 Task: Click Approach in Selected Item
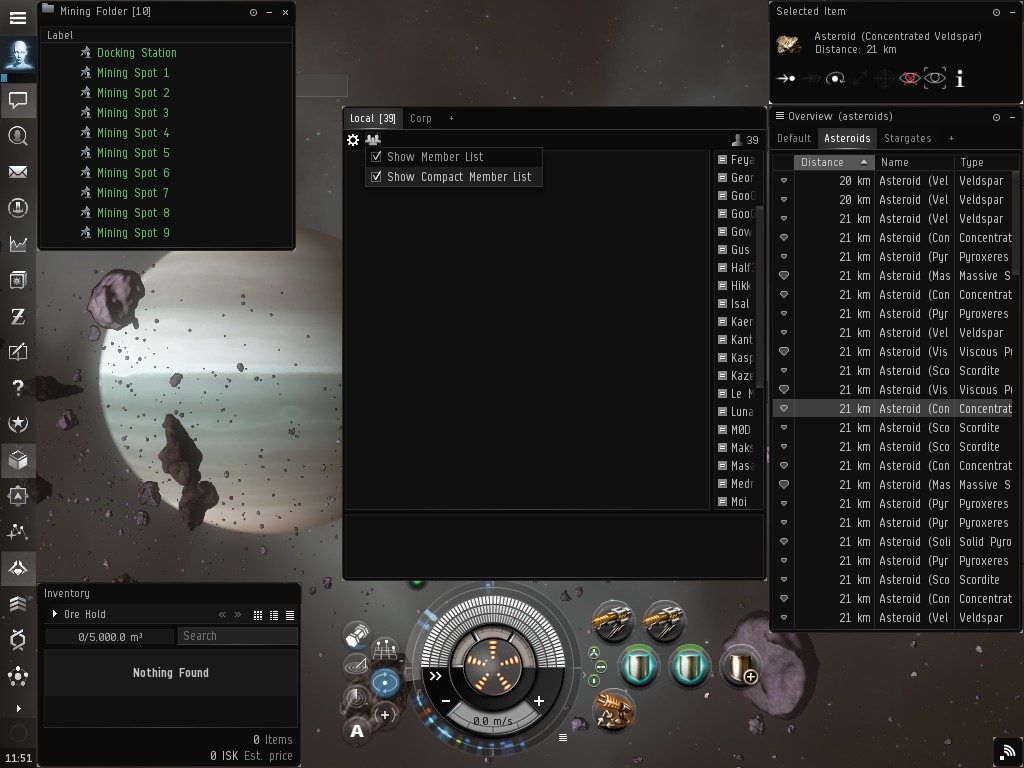click(786, 79)
